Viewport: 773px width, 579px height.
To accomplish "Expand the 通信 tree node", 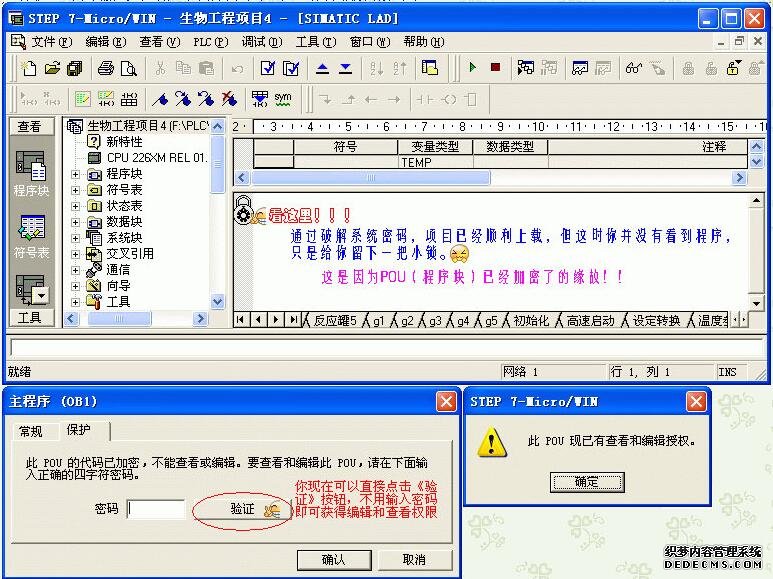I will click(x=75, y=270).
